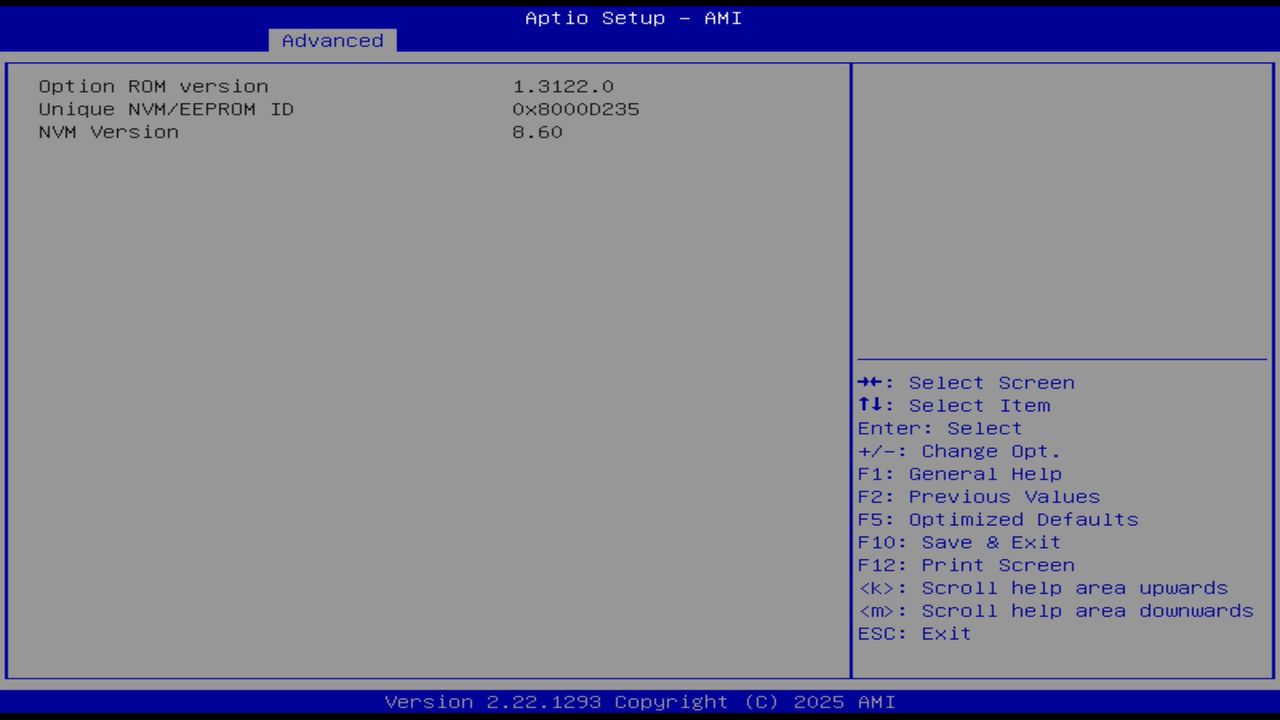Switch to the Advanced tab
The width and height of the screenshot is (1280, 720).
[x=332, y=40]
